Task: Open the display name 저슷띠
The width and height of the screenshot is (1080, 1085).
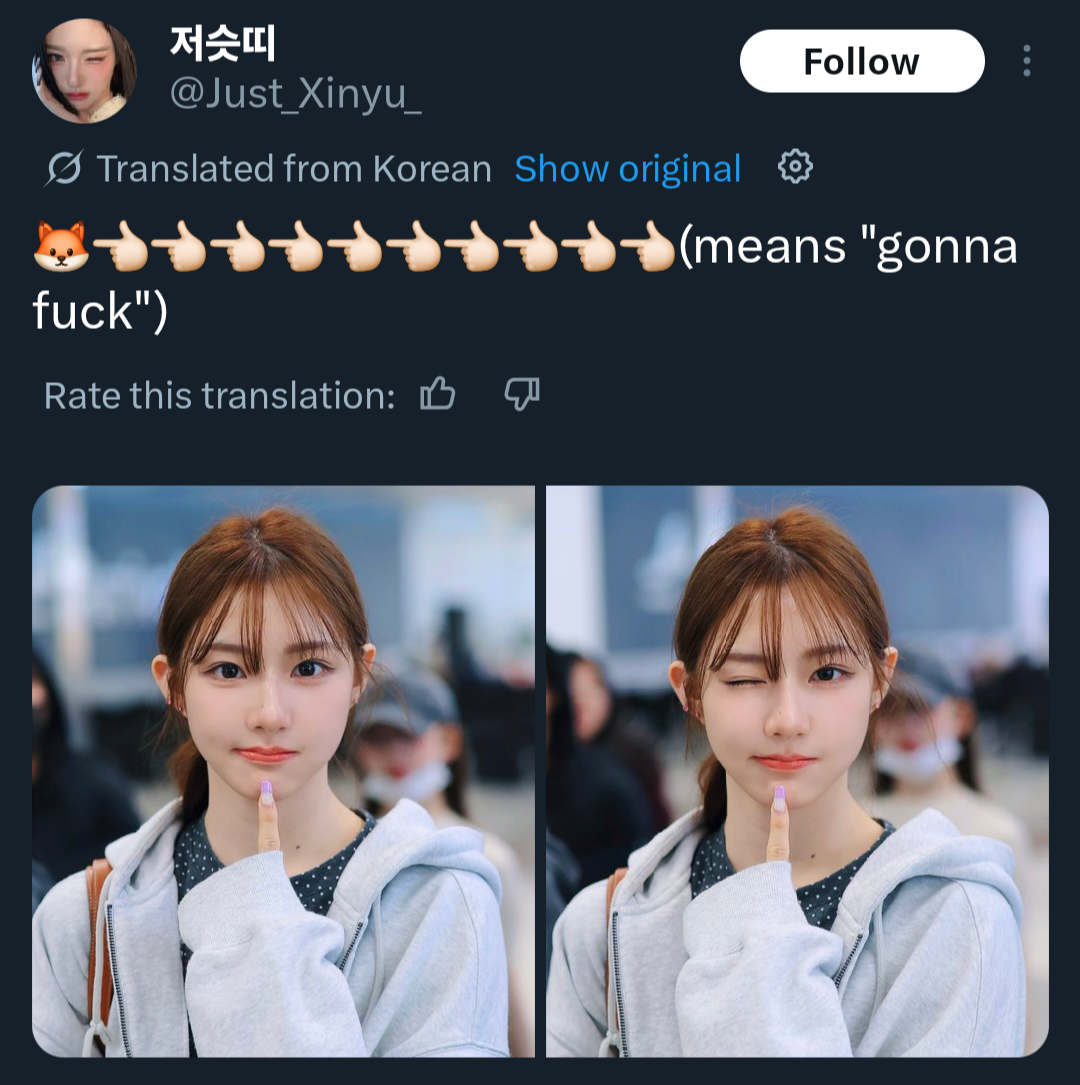Action: (223, 43)
